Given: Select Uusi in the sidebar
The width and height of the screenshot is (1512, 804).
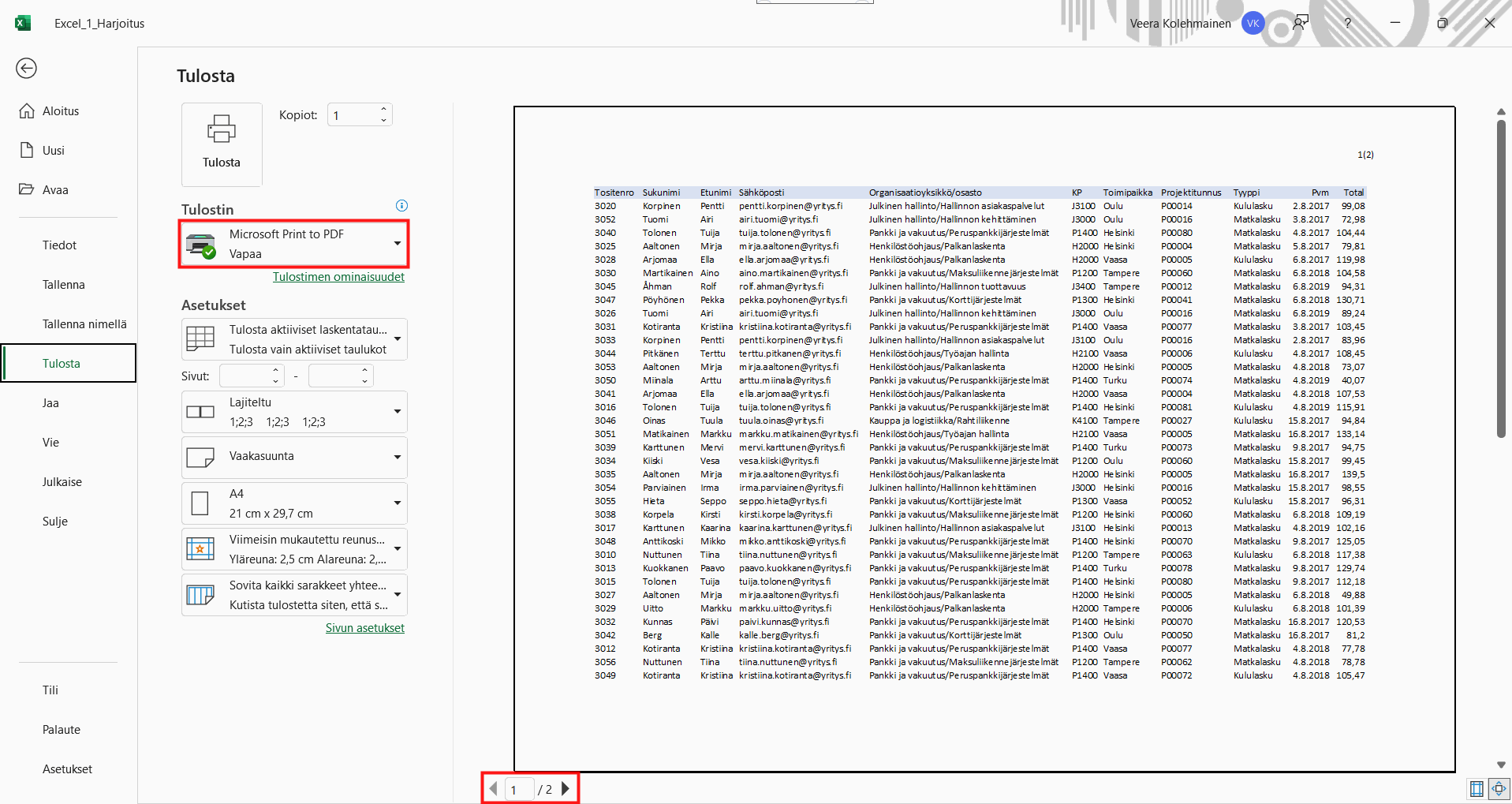Looking at the screenshot, I should pyautogui.click(x=54, y=151).
